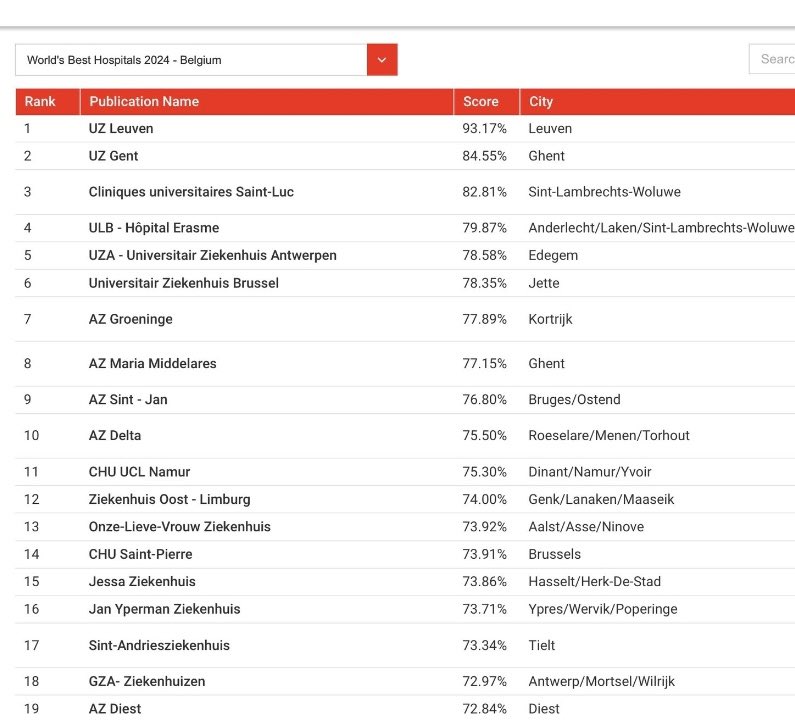
Task: Select the Sint-Lambrechts-Woluwe city cell
Action: [x=604, y=192]
